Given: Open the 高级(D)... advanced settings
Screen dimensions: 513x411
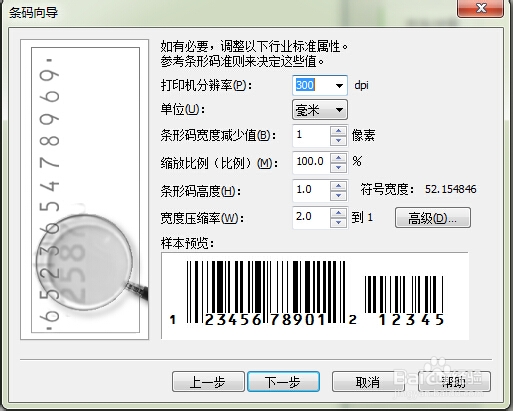Looking at the screenshot, I should point(433,218).
